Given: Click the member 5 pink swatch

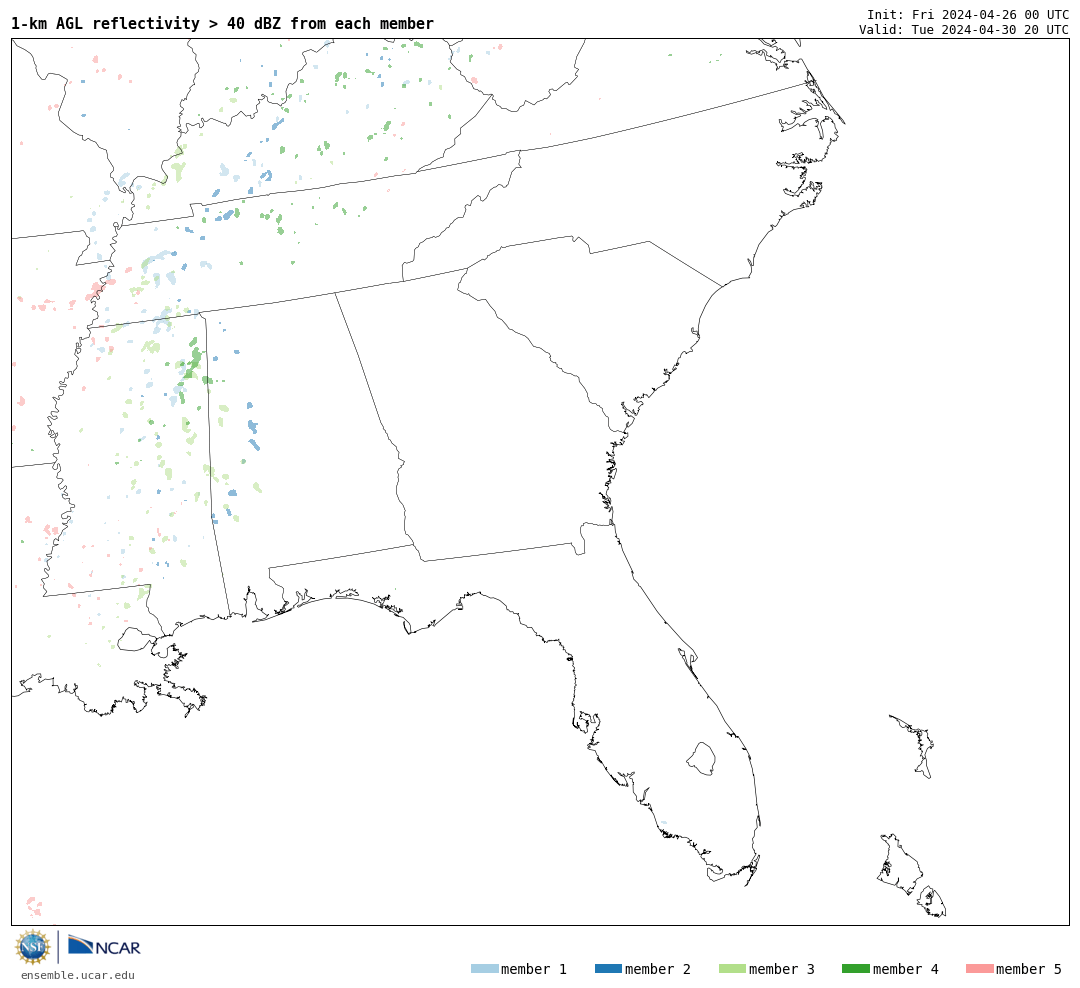Looking at the screenshot, I should coord(979,968).
